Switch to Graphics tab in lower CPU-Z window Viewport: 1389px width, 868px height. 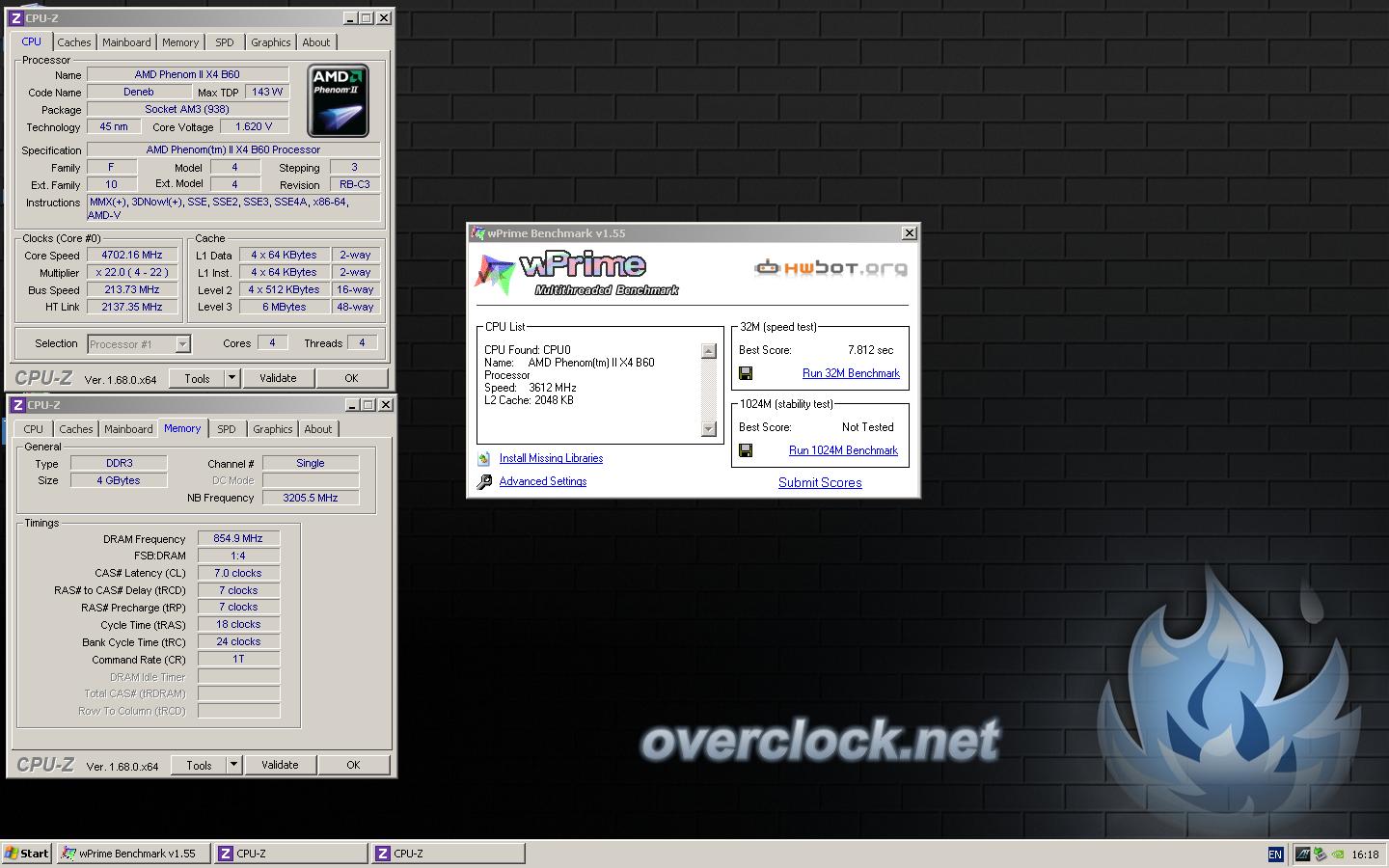[273, 429]
